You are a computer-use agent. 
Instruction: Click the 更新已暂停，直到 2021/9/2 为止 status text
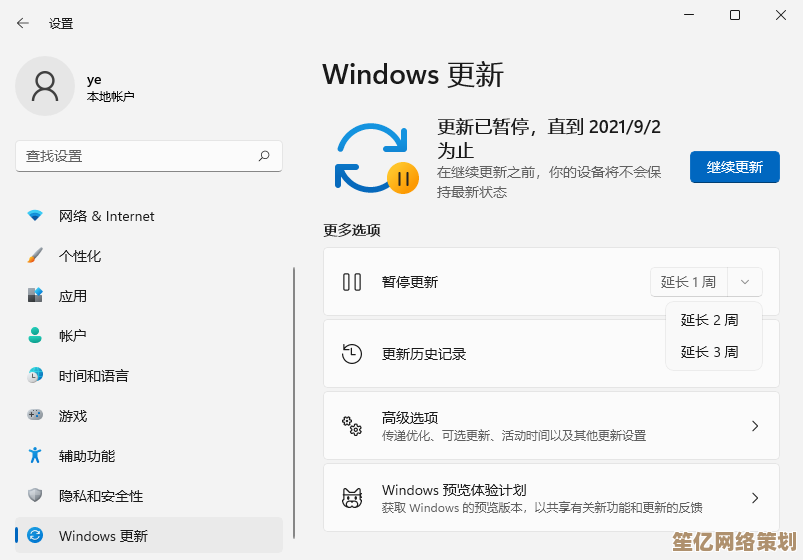549,138
